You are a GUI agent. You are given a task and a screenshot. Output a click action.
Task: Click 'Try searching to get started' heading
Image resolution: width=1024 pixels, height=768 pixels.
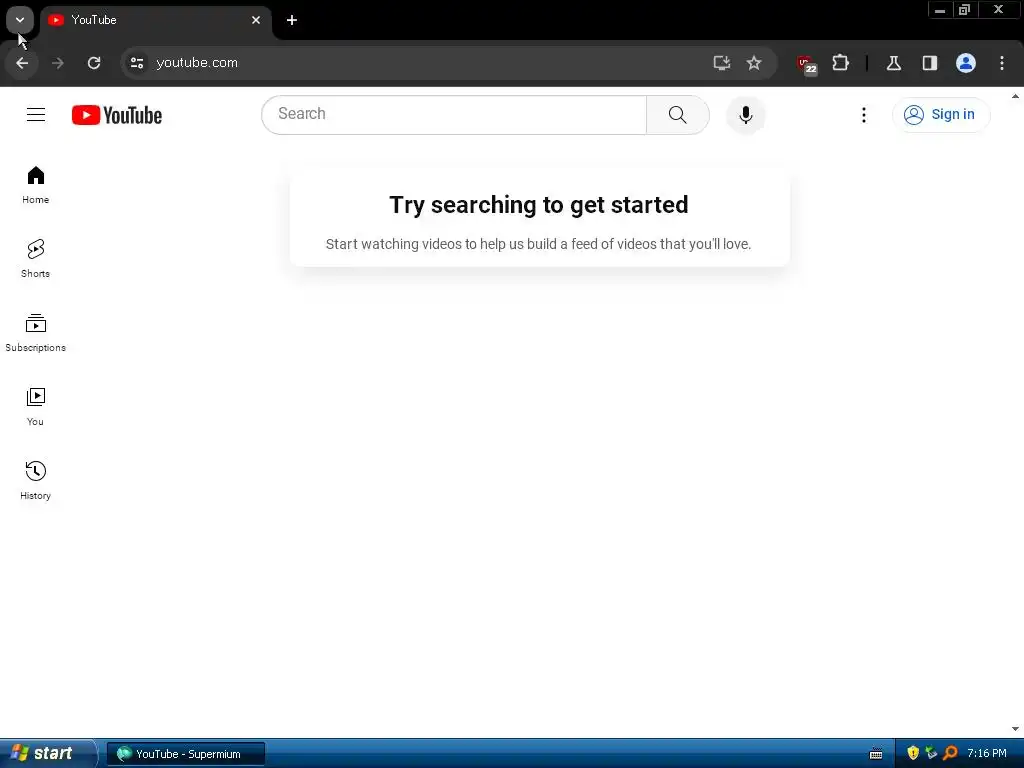(539, 204)
